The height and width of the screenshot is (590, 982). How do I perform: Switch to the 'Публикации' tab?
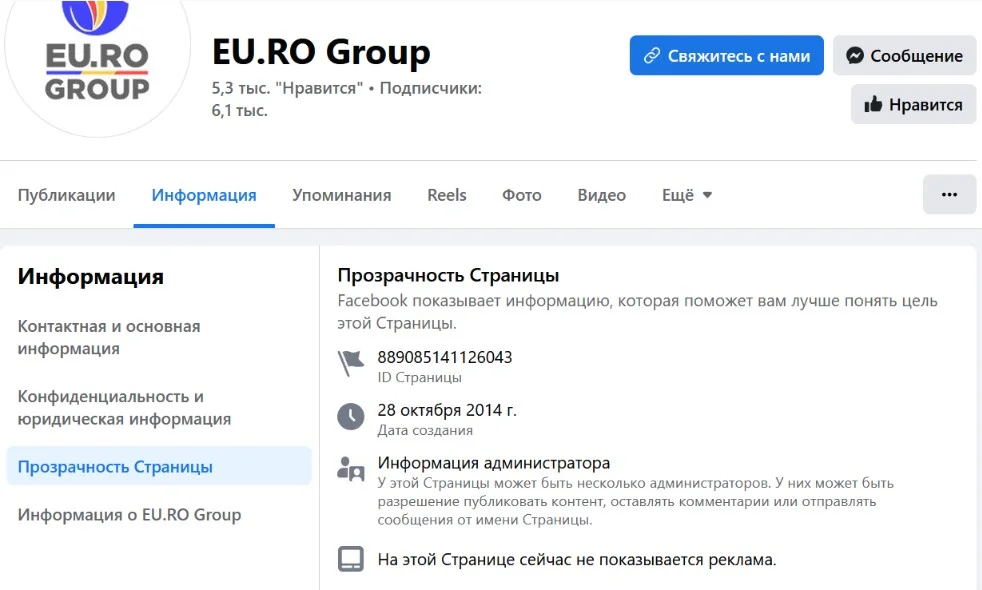[x=66, y=195]
